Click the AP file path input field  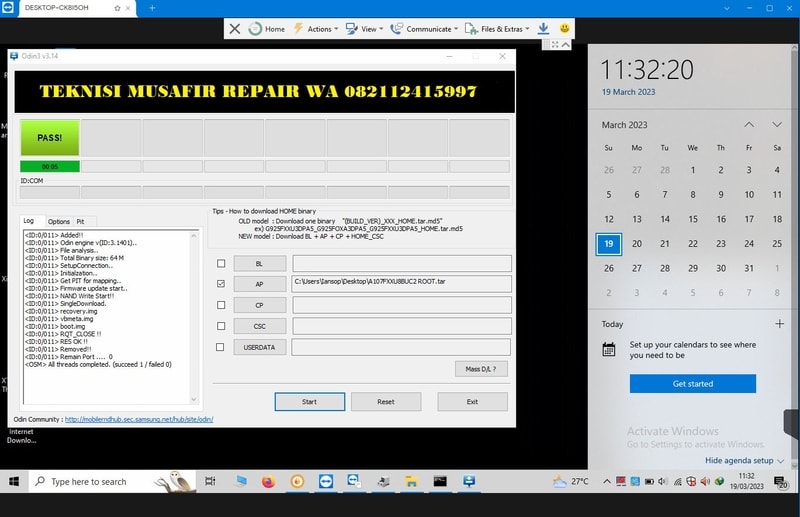coord(402,284)
